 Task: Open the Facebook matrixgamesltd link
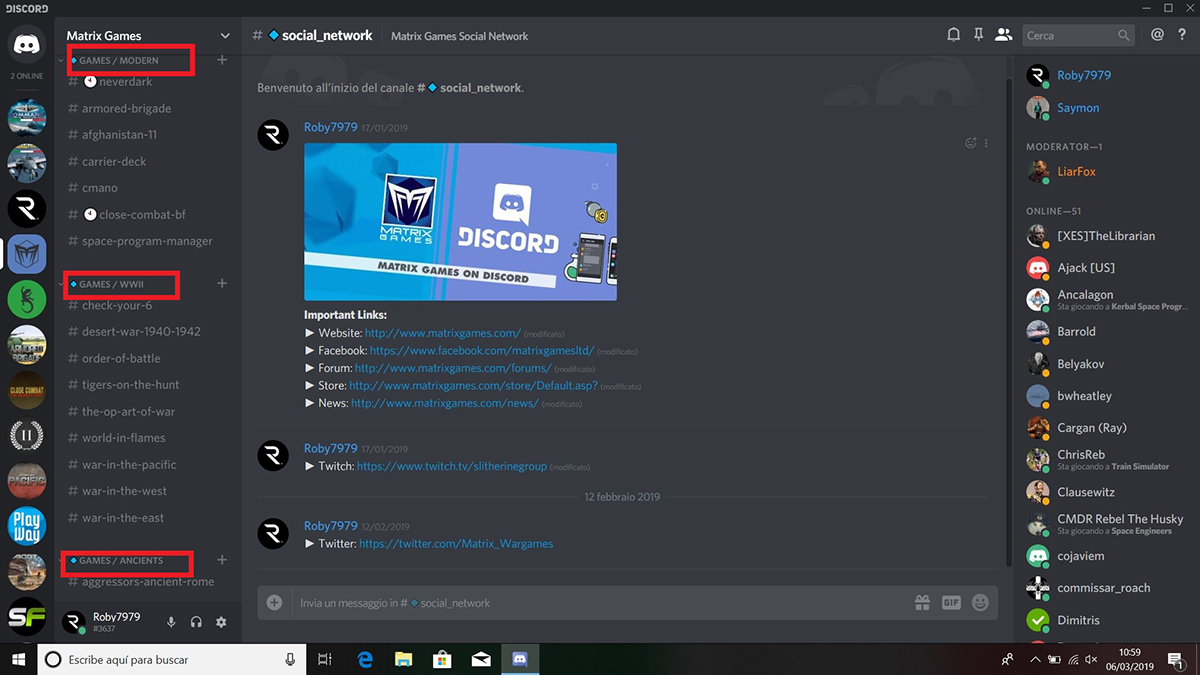coord(482,351)
